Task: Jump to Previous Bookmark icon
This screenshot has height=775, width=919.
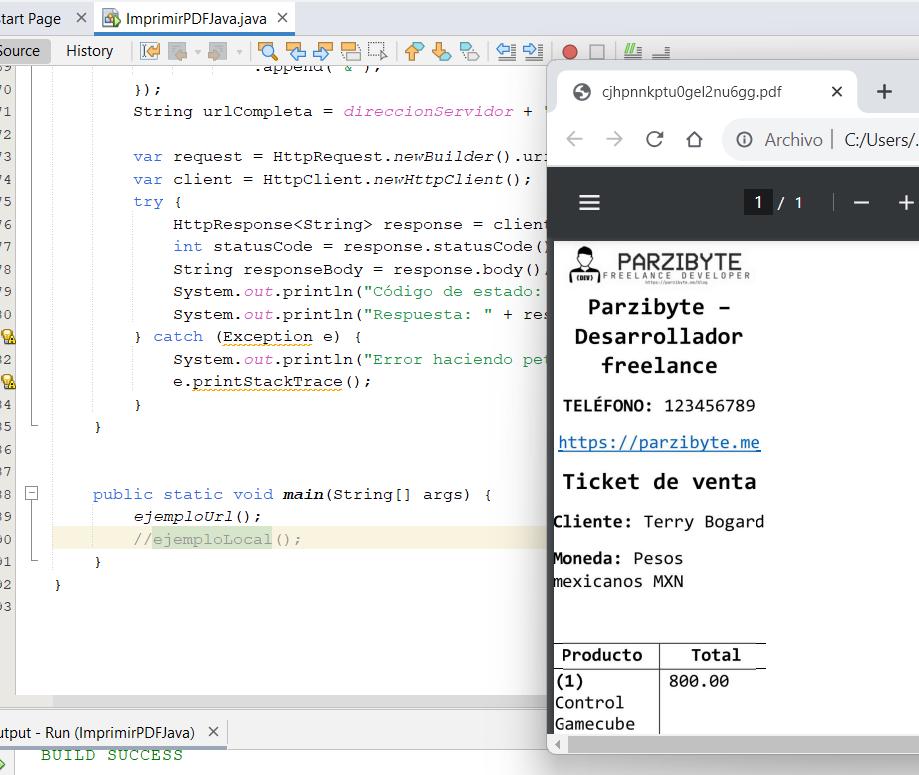Action: (414, 52)
